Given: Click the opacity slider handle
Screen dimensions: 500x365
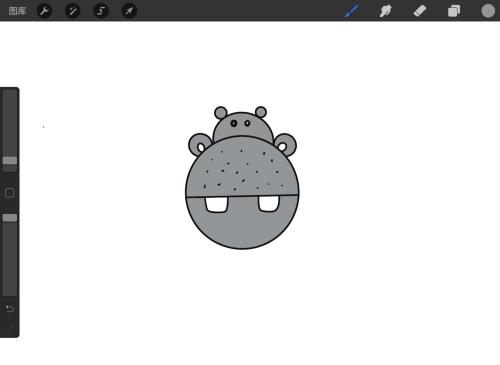Looking at the screenshot, I should pyautogui.click(x=10, y=218).
